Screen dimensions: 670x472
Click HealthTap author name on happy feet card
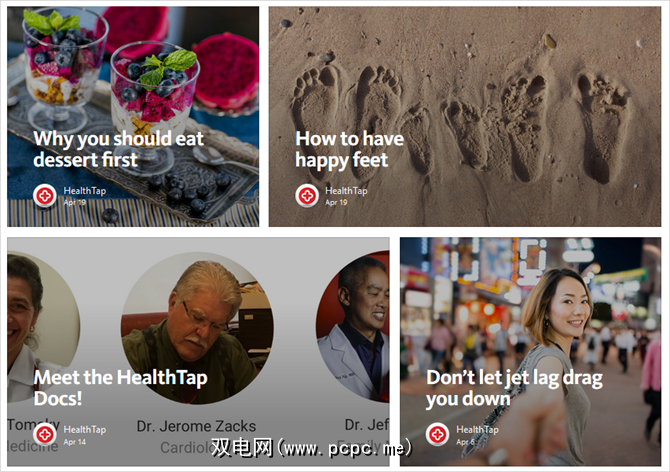pos(346,191)
